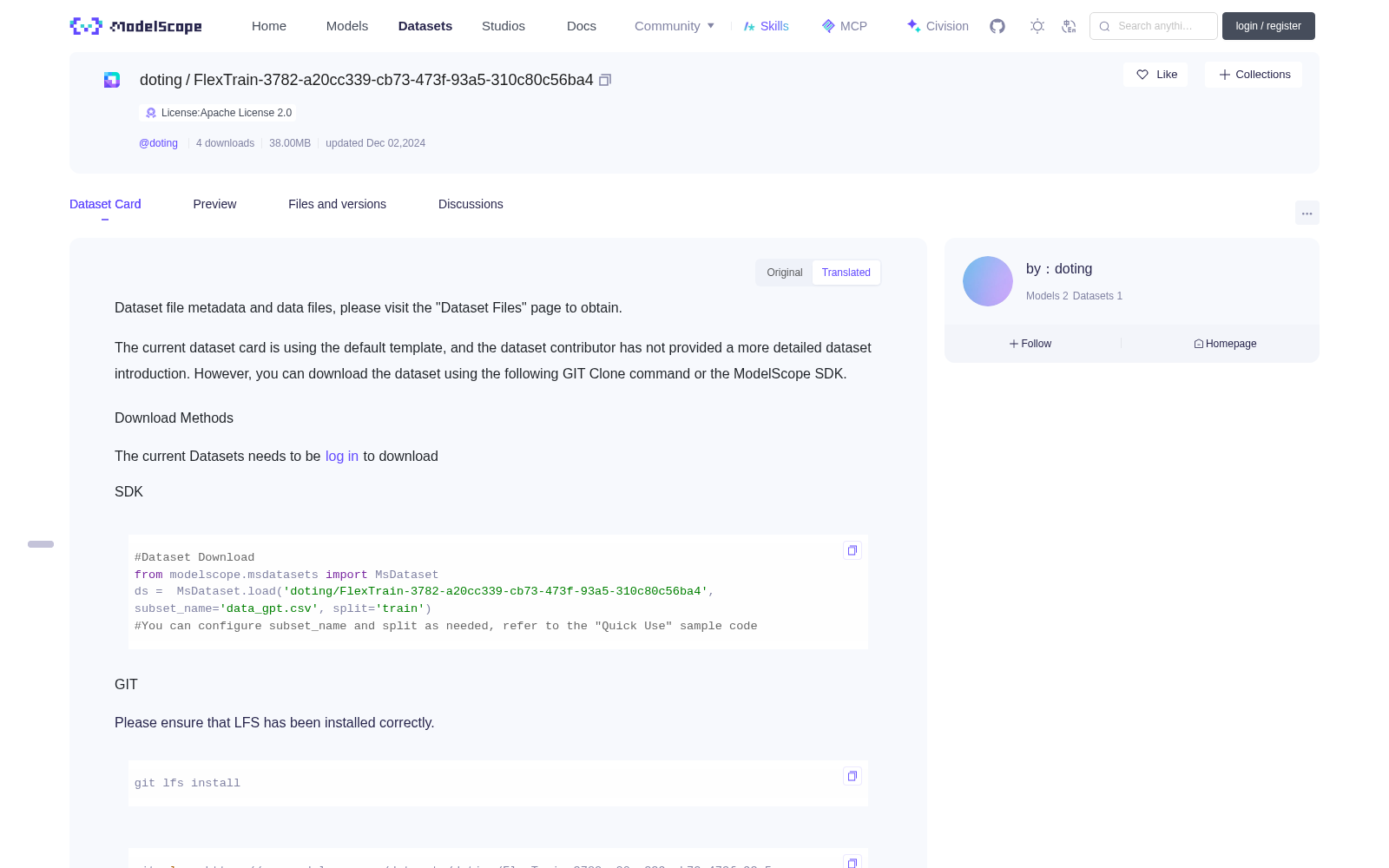The height and width of the screenshot is (868, 1389).
Task: Click the ModelScope logo
Action: pos(136,26)
